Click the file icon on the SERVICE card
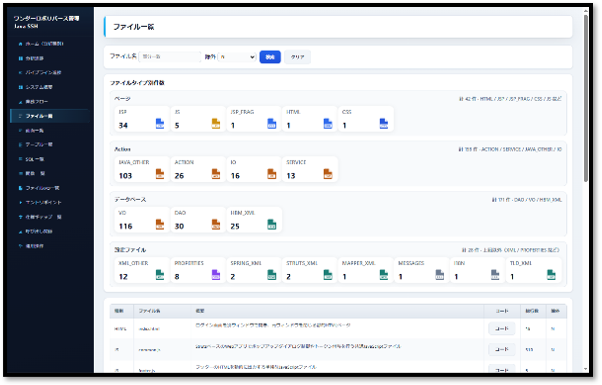 [328, 174]
